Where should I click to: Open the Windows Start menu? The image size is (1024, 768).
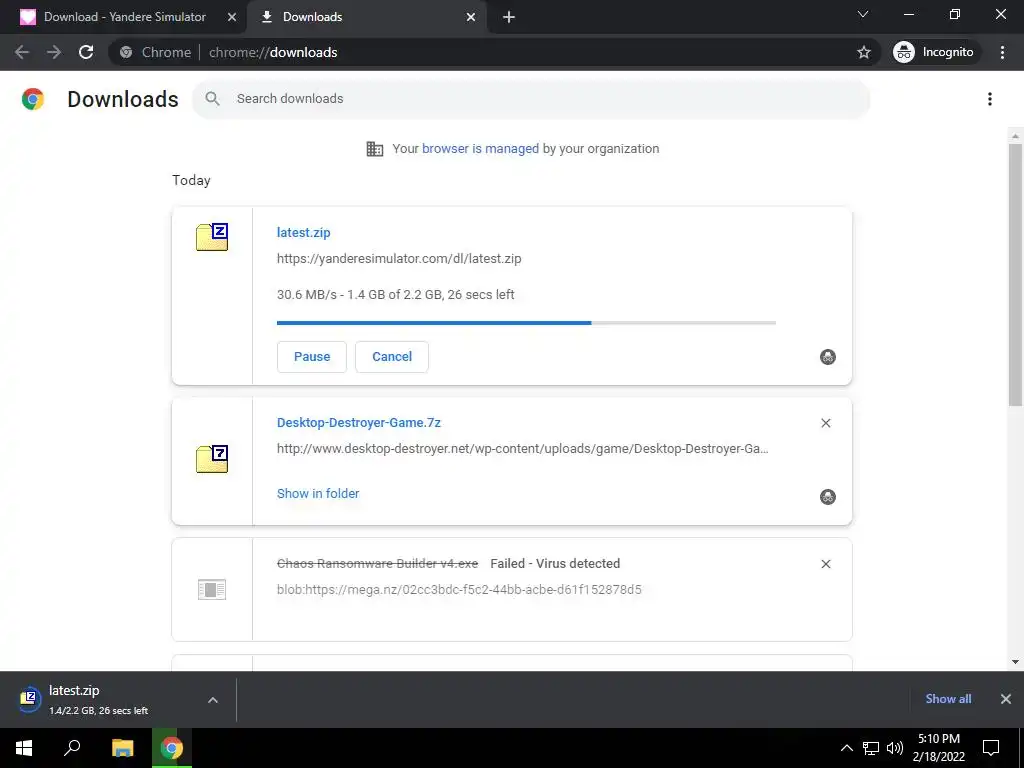(24, 748)
